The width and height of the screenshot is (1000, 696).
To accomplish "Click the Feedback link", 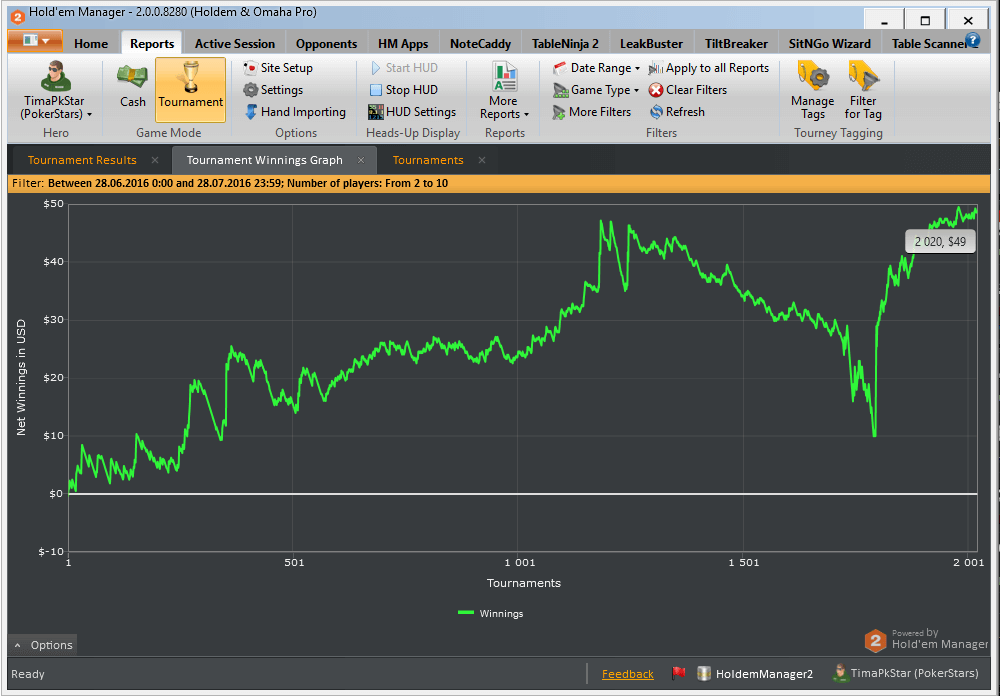I will 627,674.
